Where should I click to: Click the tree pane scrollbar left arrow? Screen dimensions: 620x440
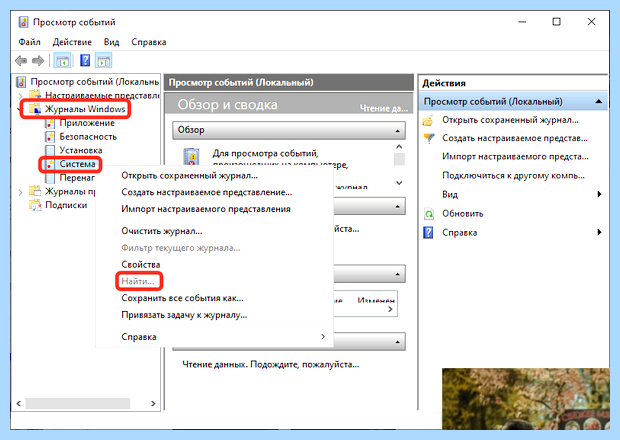(19, 404)
